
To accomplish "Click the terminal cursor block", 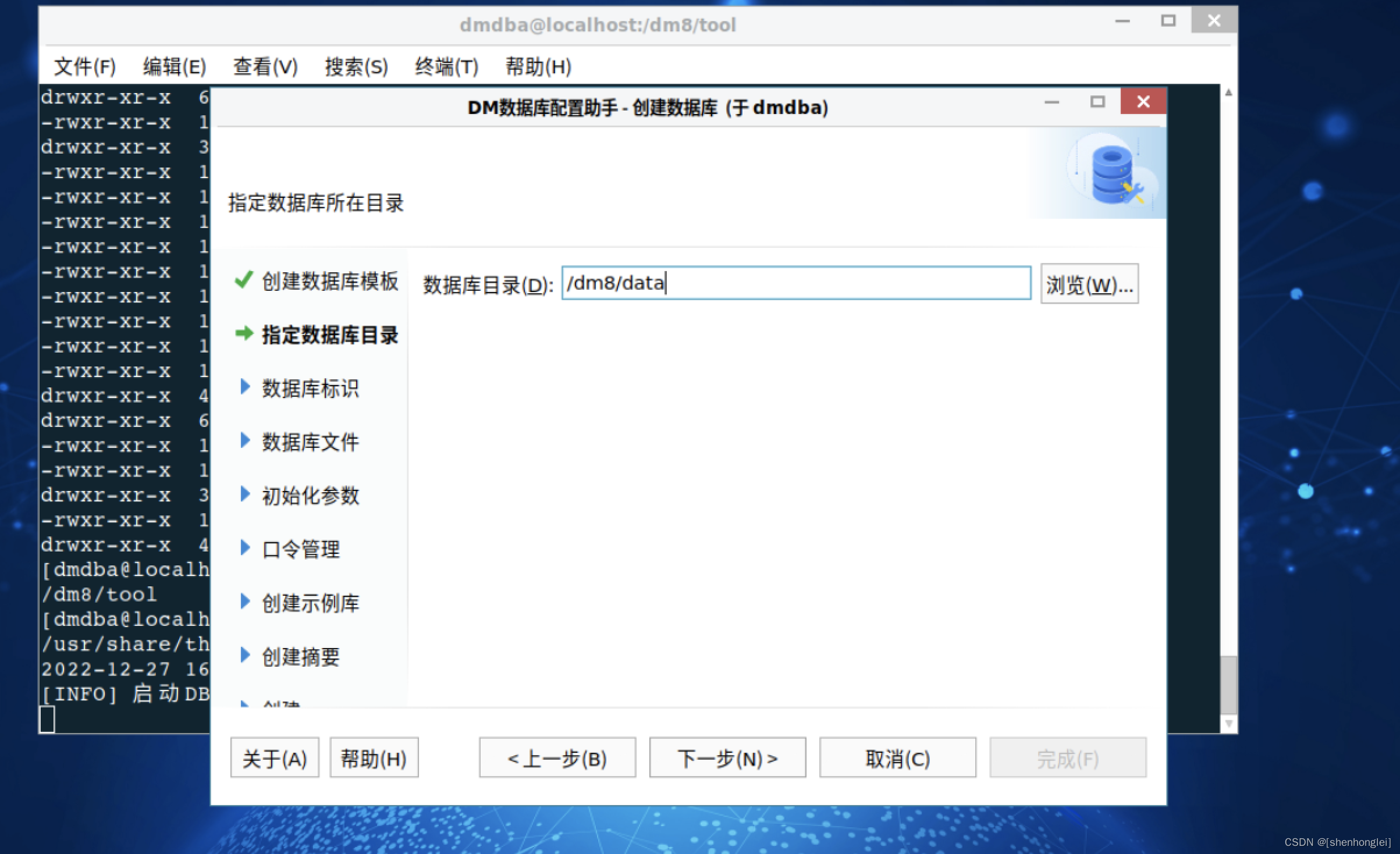I will 47,719.
